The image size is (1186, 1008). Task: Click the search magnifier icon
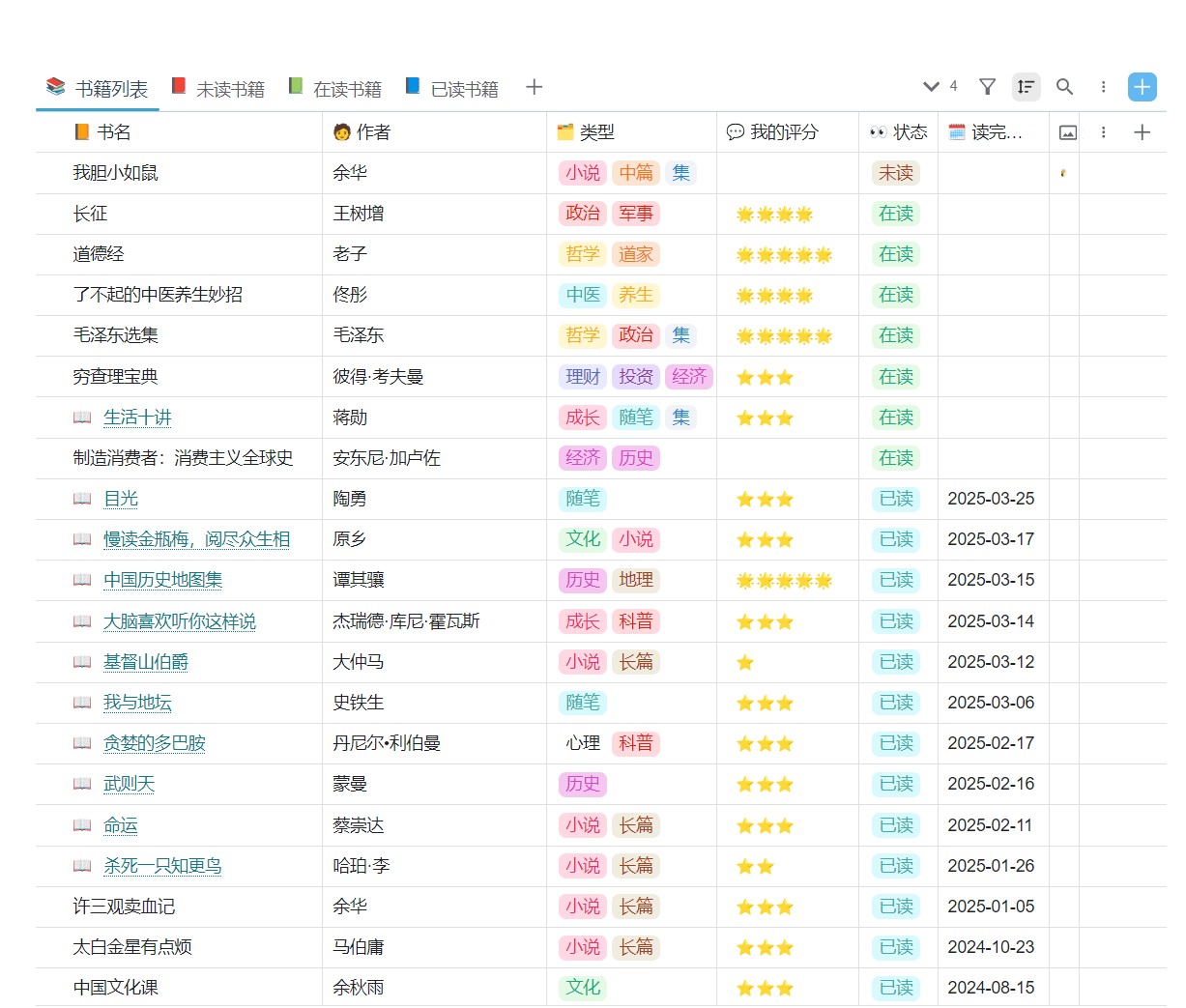click(x=1064, y=86)
